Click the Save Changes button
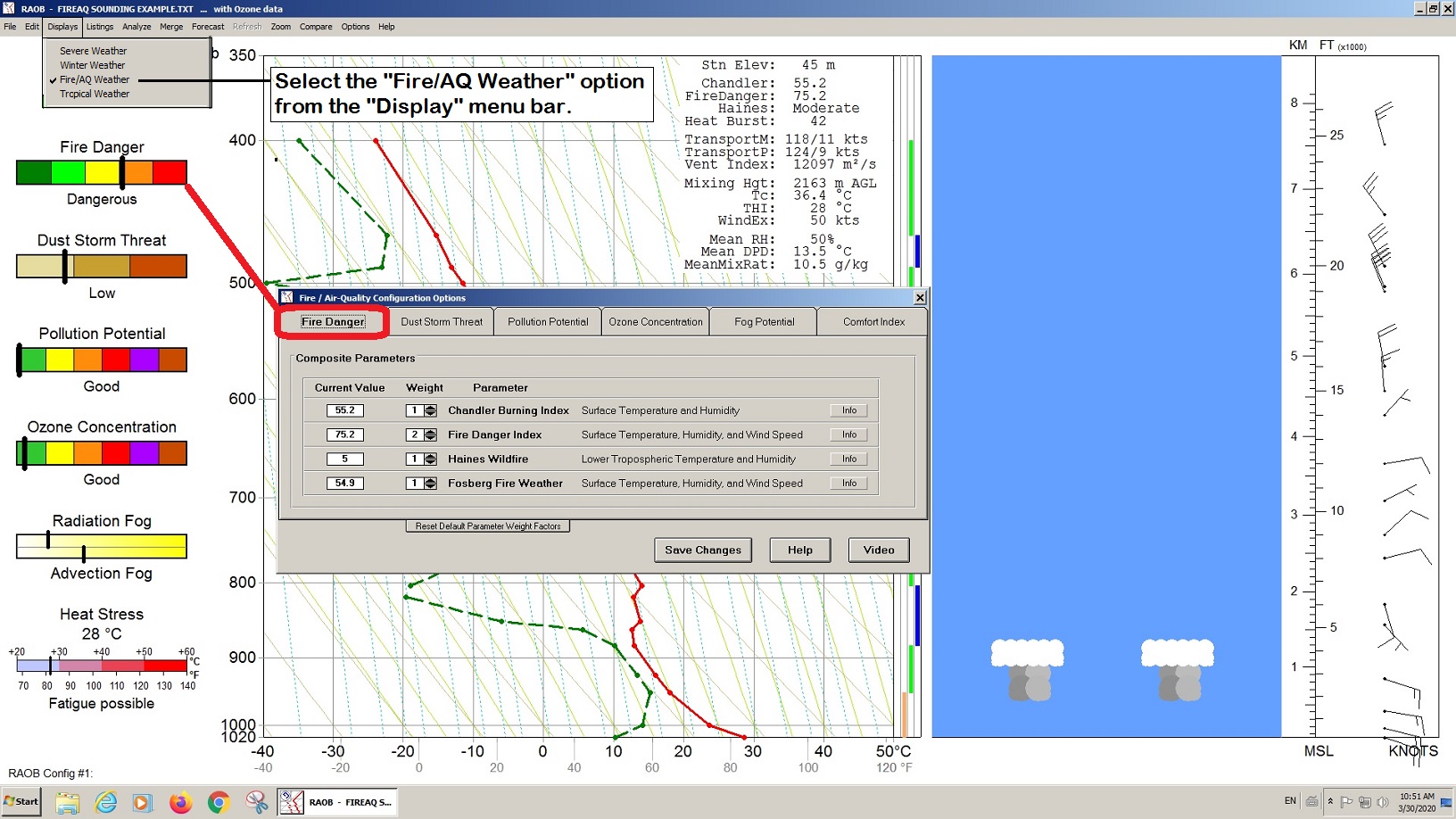 coord(703,550)
